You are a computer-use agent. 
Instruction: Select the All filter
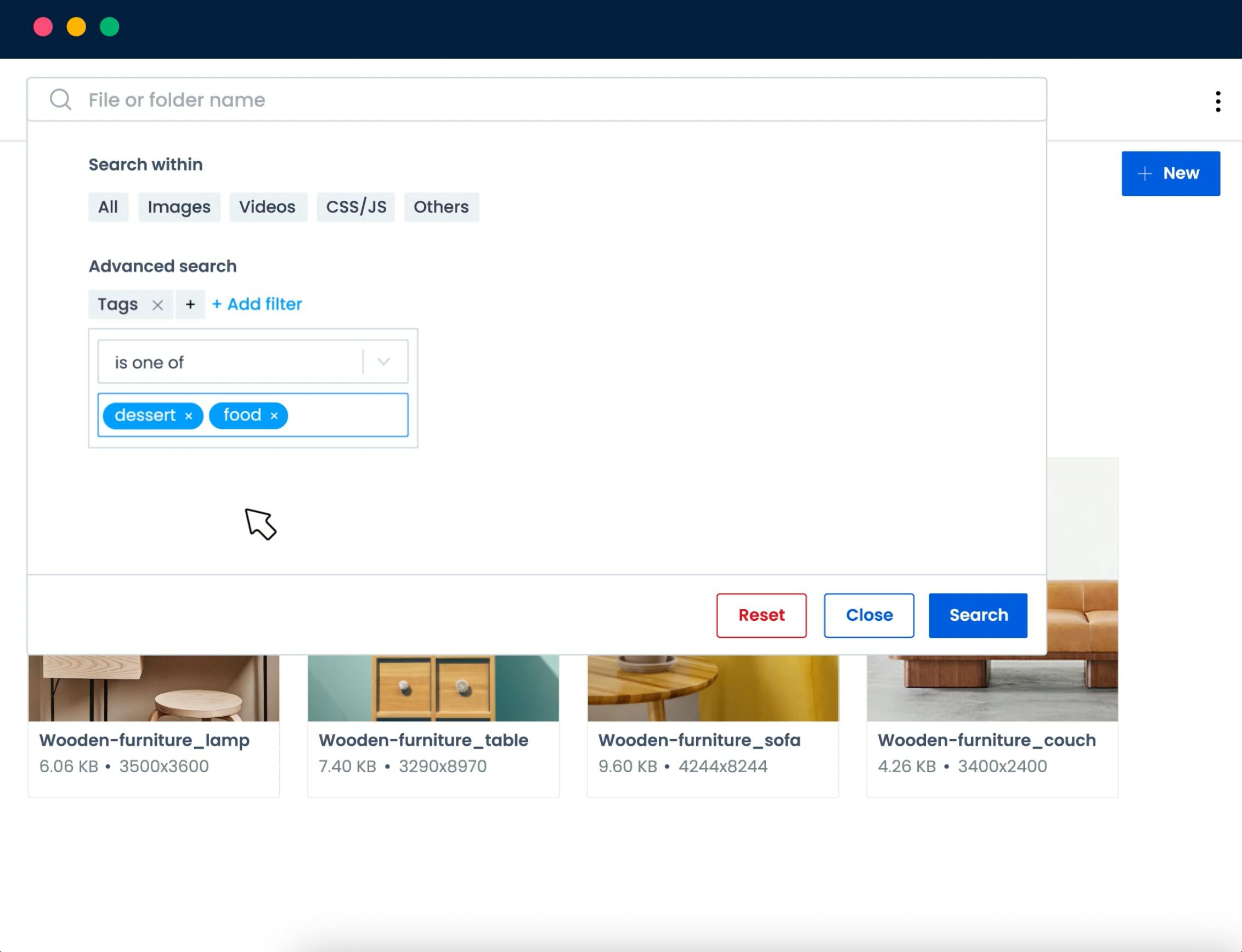[108, 207]
